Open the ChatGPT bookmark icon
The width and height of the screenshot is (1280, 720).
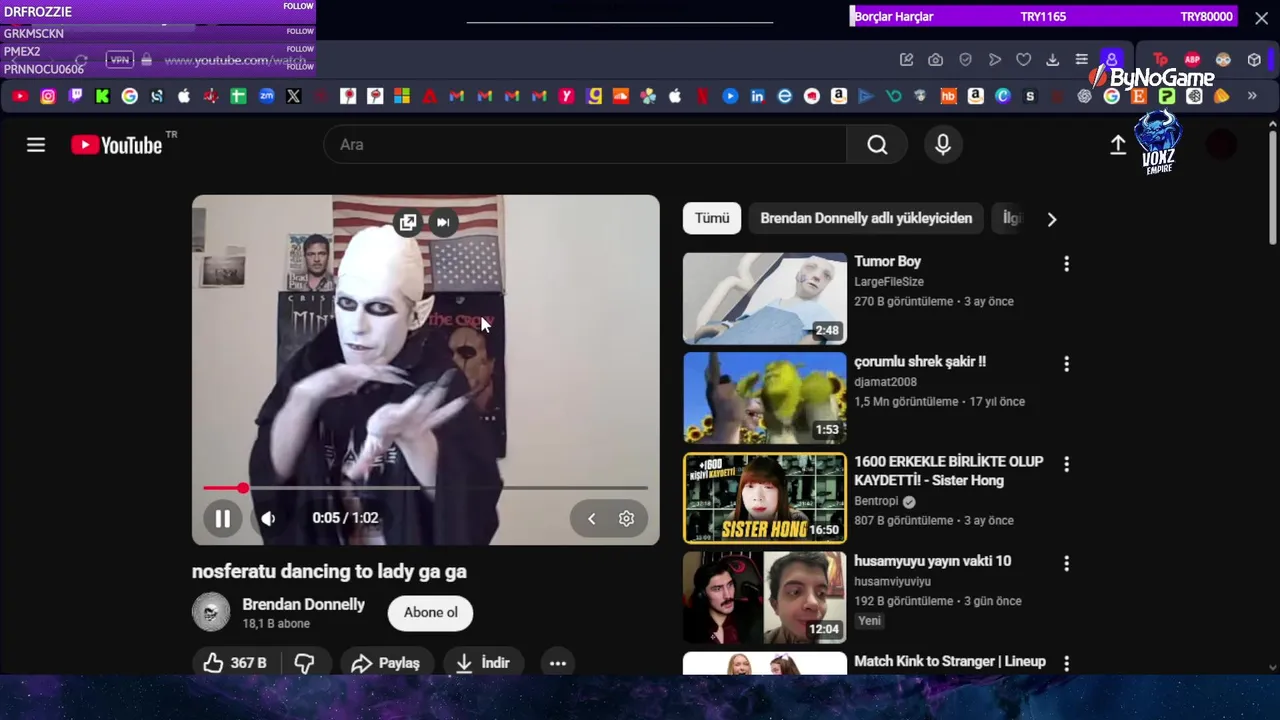(x=1084, y=96)
